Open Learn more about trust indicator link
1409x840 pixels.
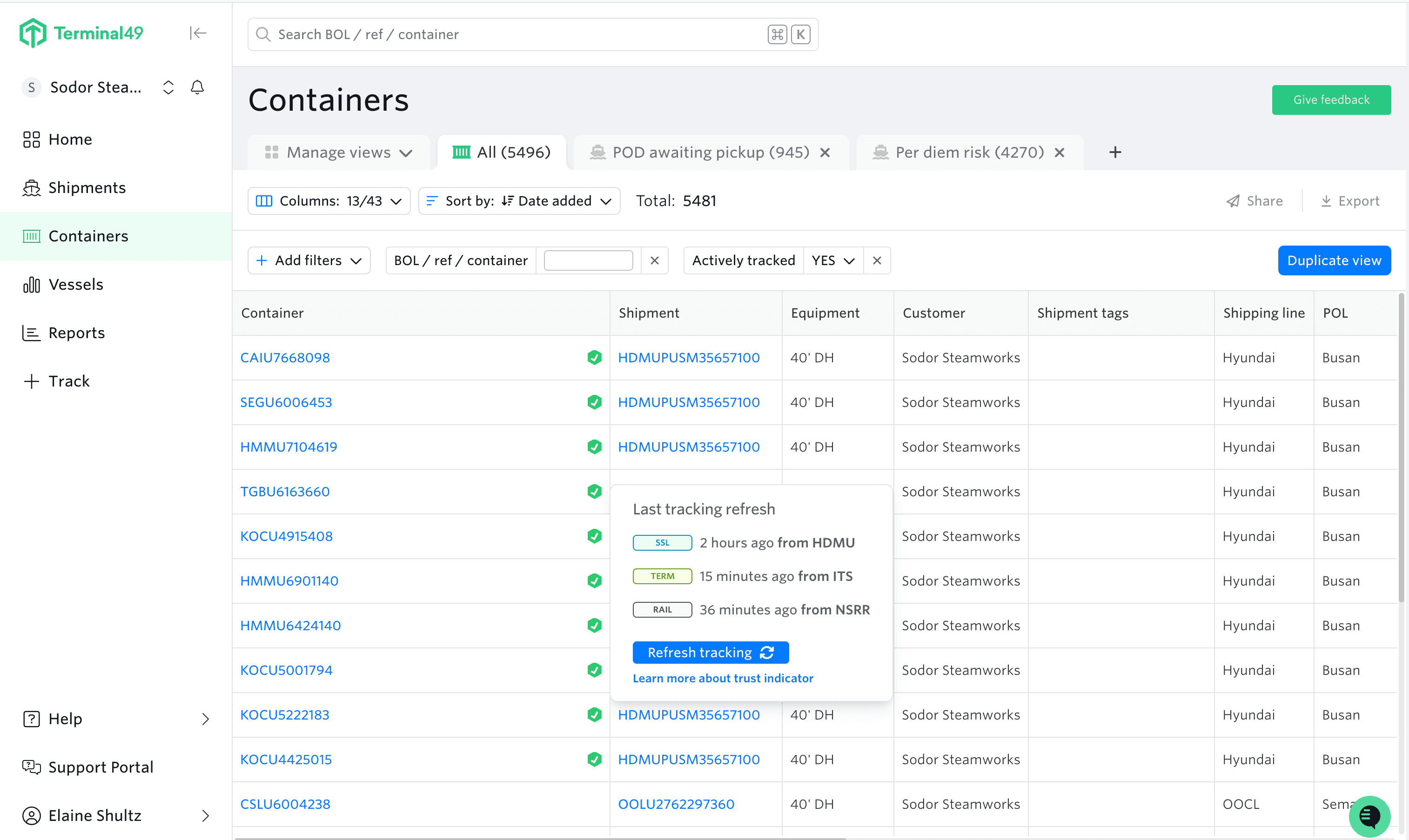click(723, 678)
